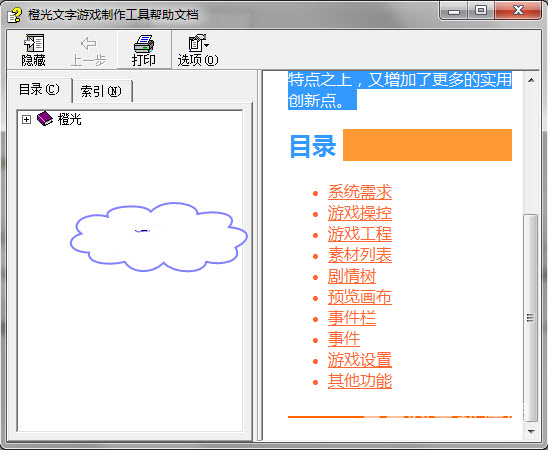Open the 预览画布 link
The image size is (548, 450).
pyautogui.click(x=360, y=297)
